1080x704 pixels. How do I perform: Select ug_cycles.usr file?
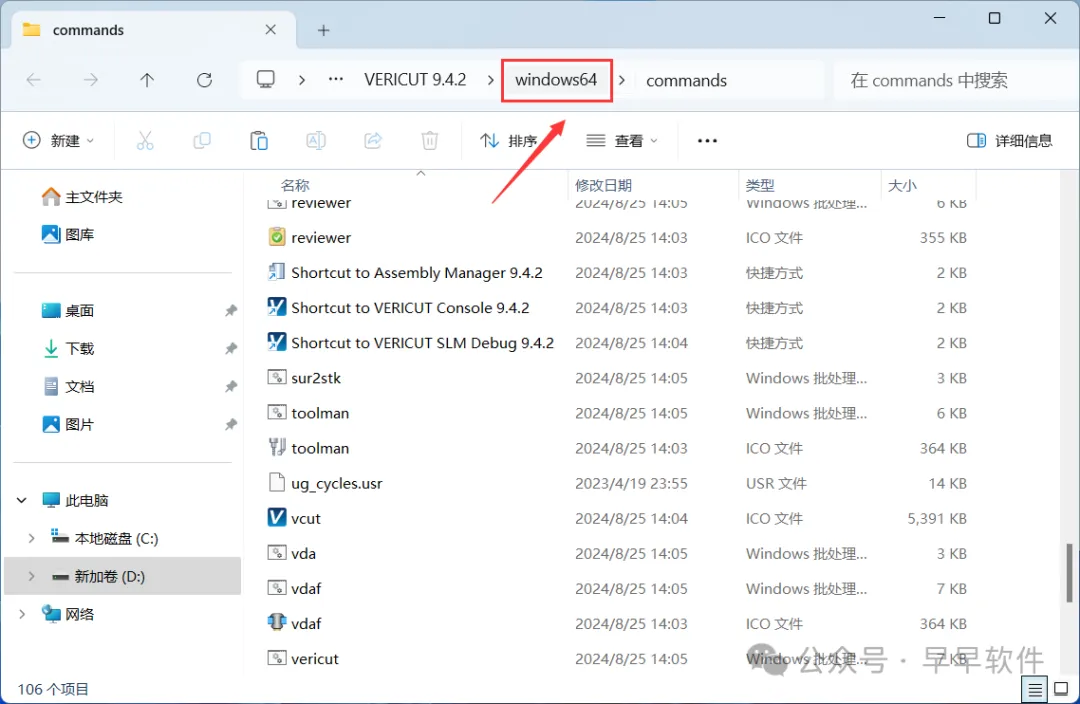336,483
